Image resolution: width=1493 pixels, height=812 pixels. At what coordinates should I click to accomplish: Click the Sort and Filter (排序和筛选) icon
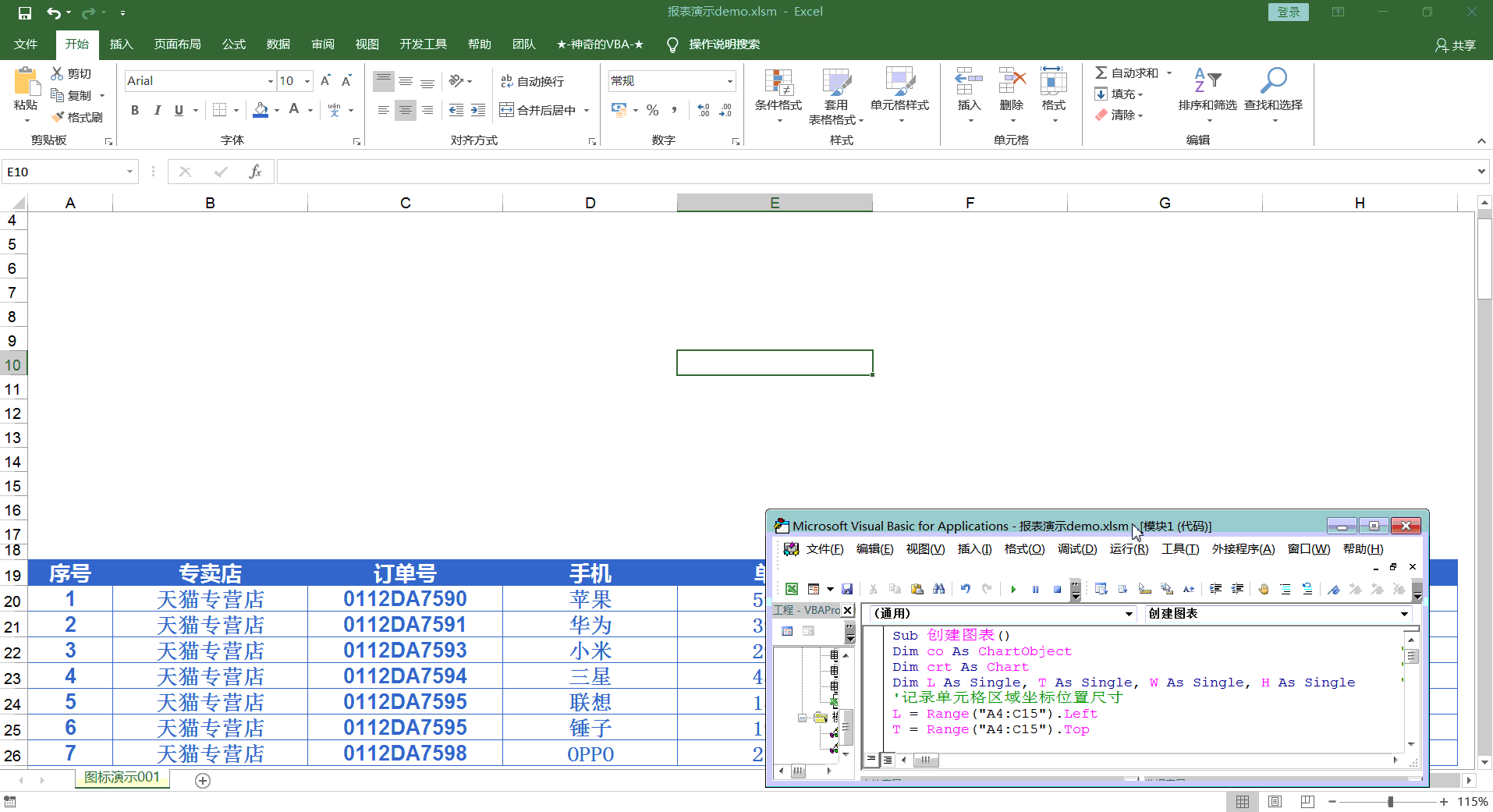[x=1208, y=80]
